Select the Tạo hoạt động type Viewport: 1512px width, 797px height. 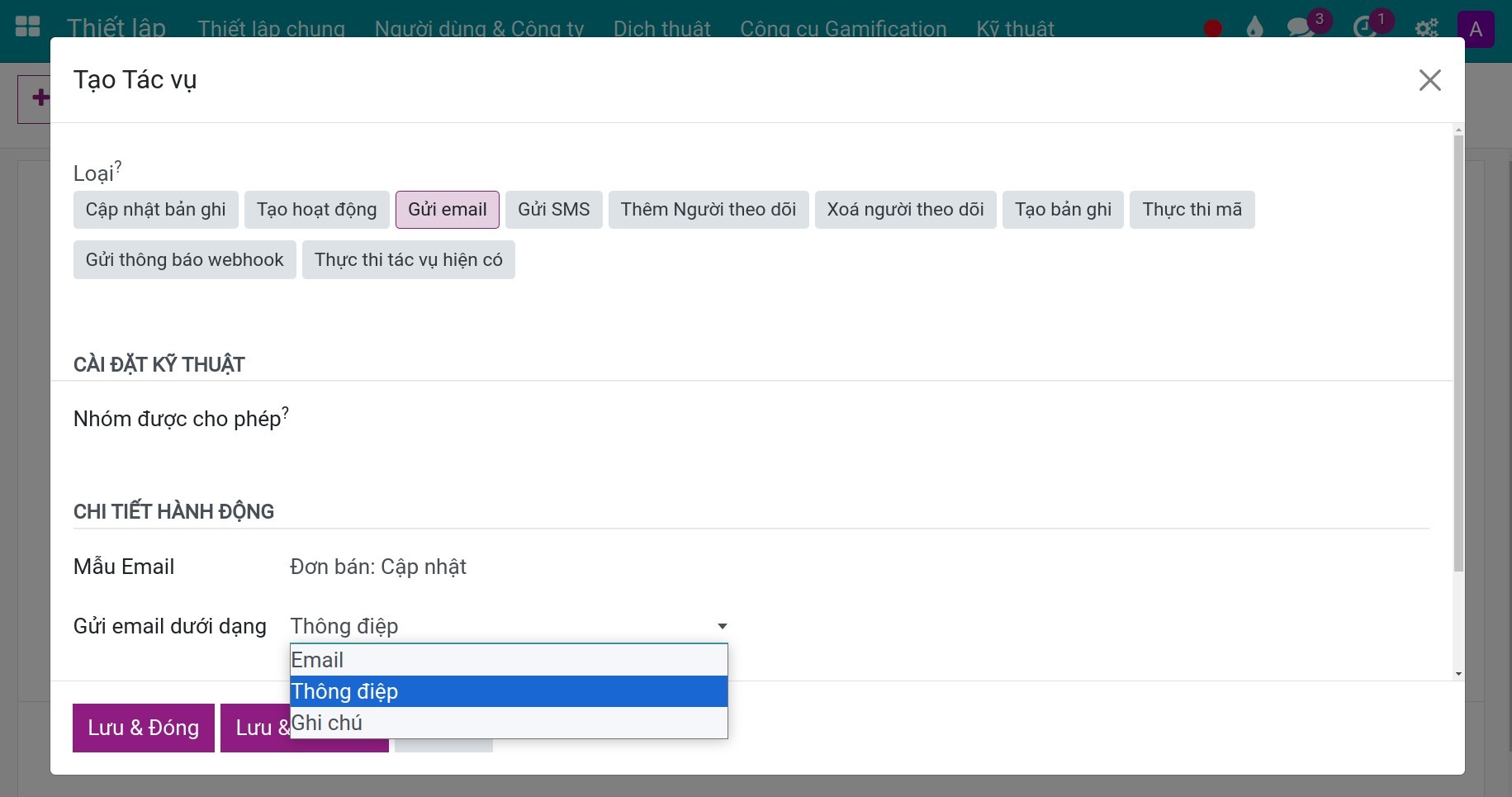point(317,210)
